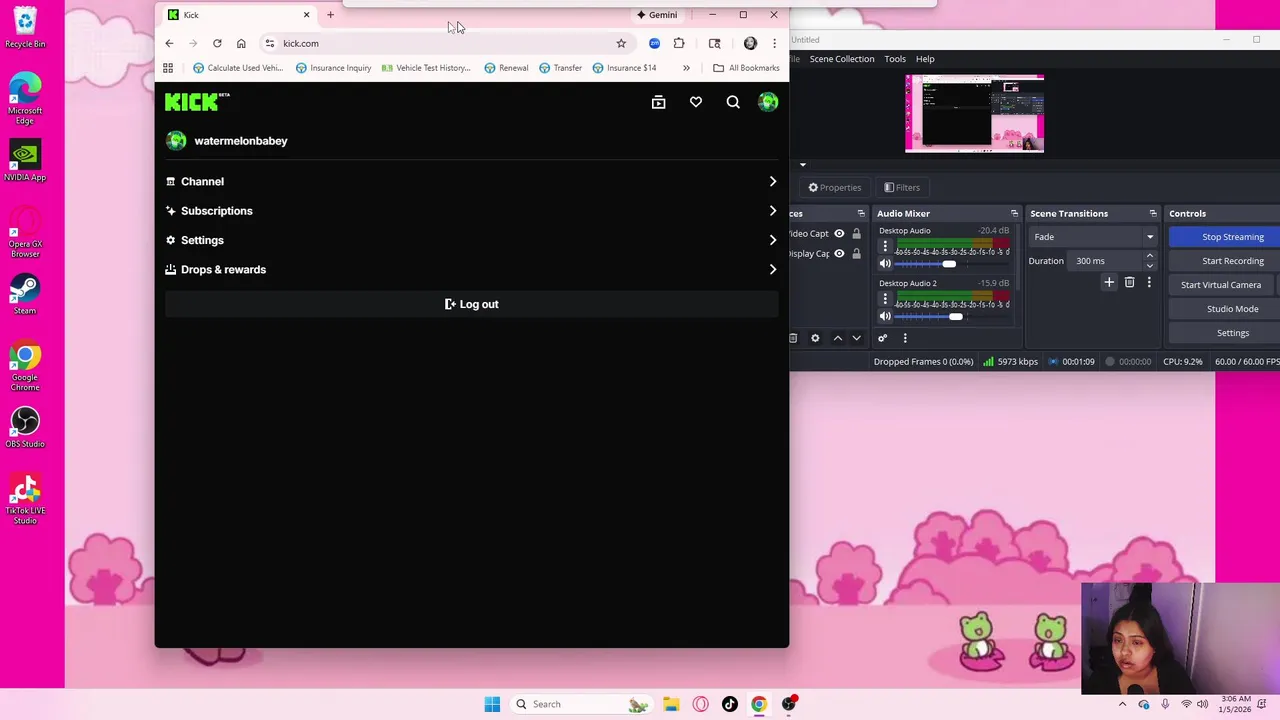
Task: Delete scene transition with trash icon
Action: tap(1129, 283)
